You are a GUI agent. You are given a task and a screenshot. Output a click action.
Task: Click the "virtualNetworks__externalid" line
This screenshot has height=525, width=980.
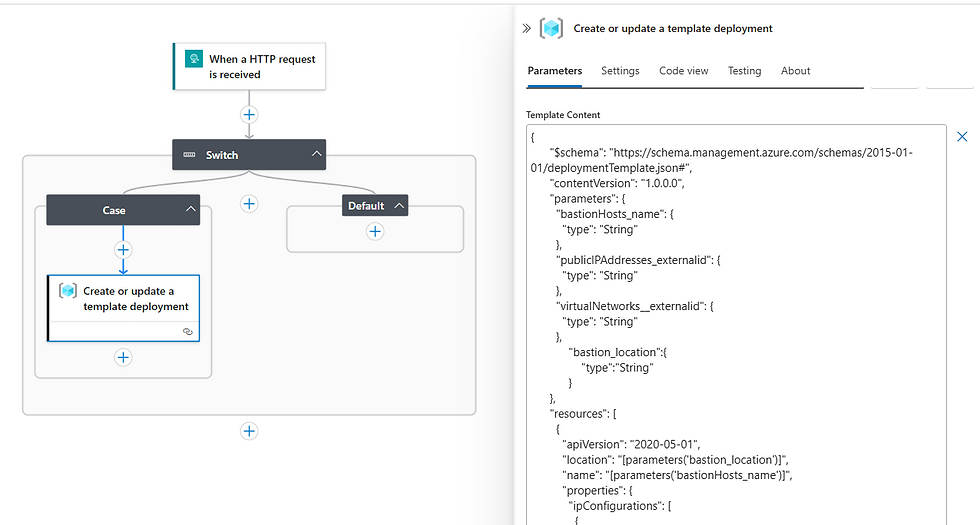coord(635,306)
